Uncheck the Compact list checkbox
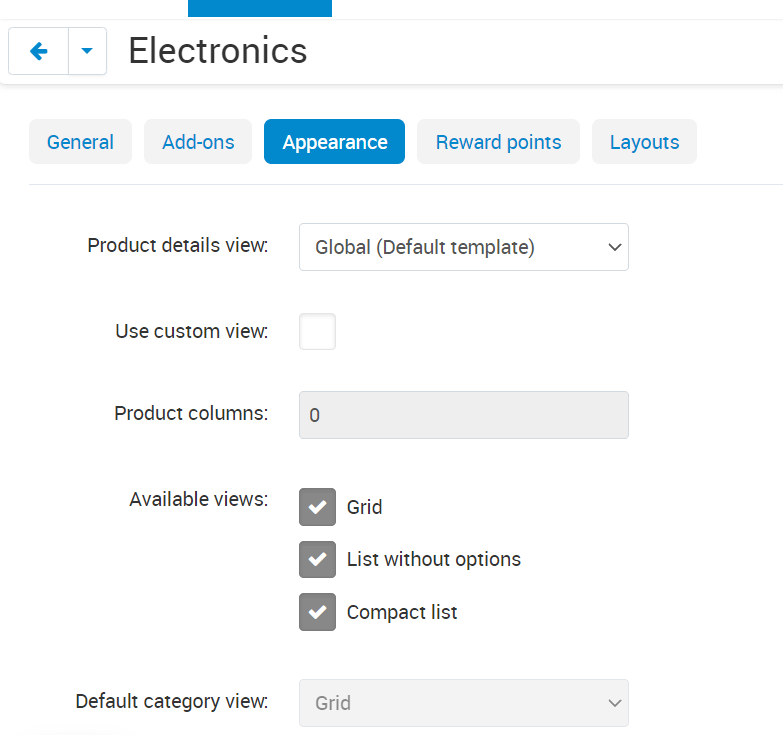 (x=317, y=612)
